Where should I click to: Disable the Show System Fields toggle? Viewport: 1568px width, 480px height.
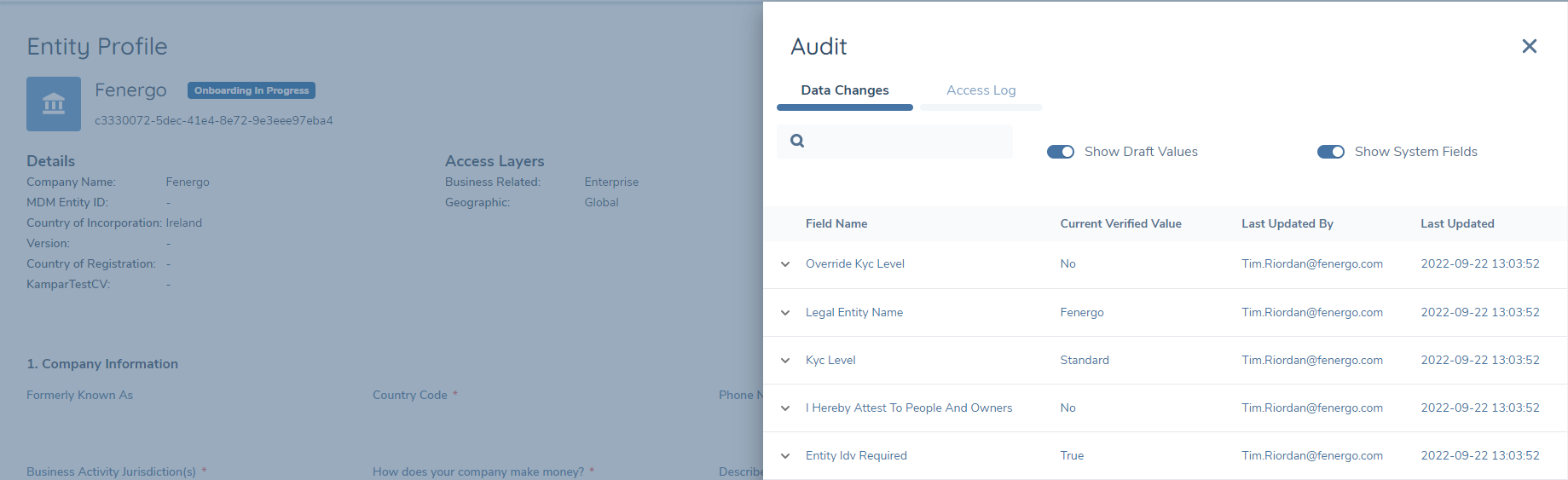[1330, 152]
